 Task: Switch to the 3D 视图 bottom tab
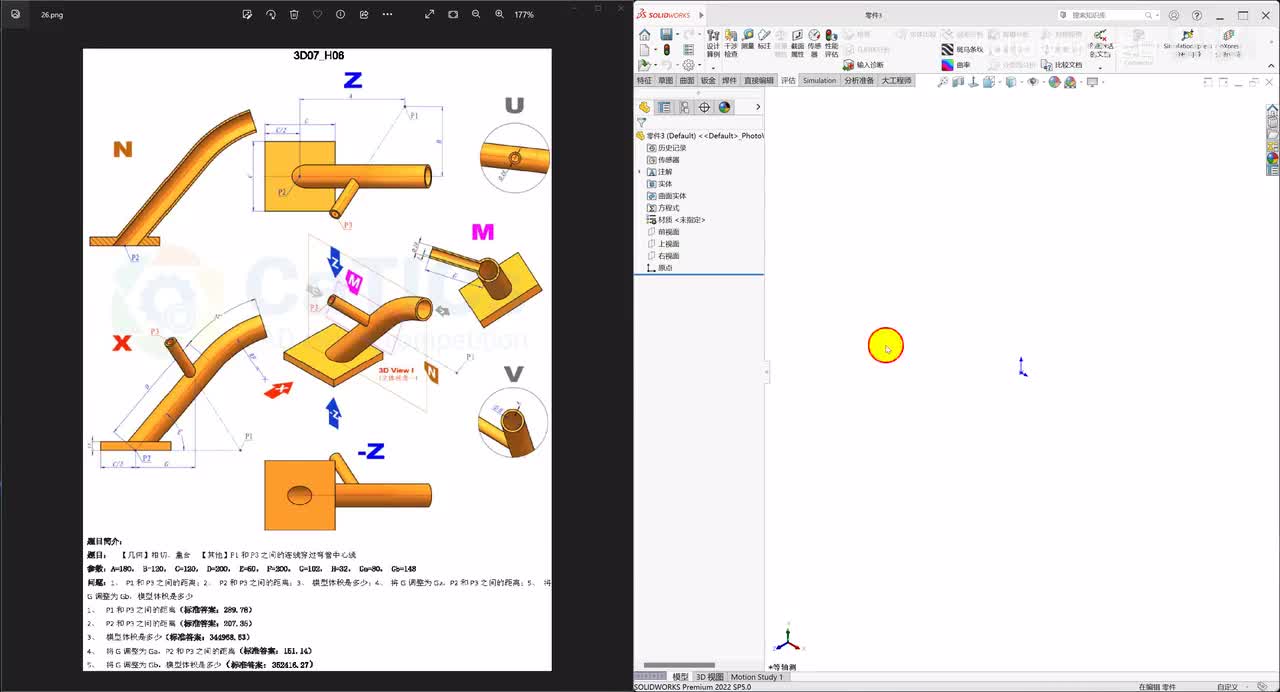click(x=710, y=677)
